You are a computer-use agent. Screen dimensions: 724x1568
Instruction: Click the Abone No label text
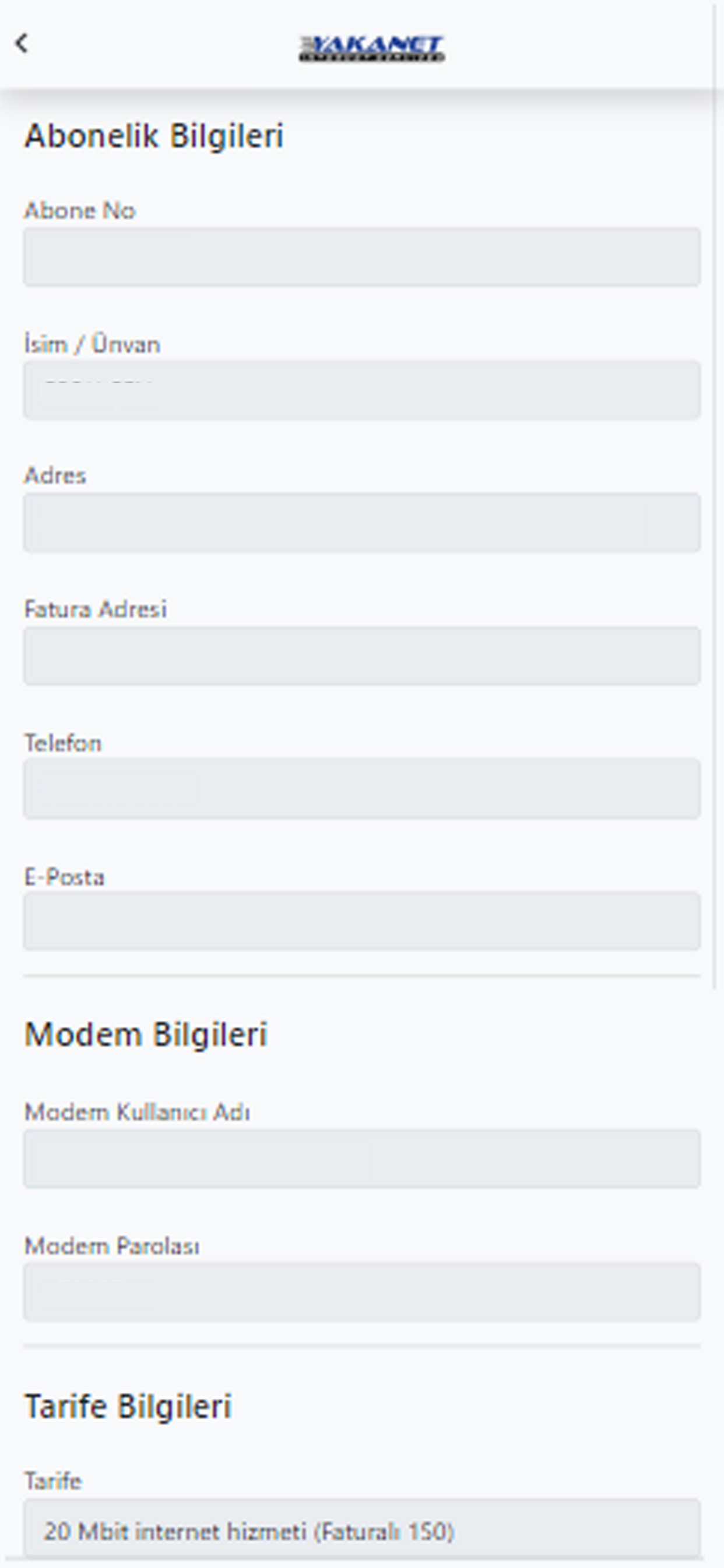[x=80, y=211]
